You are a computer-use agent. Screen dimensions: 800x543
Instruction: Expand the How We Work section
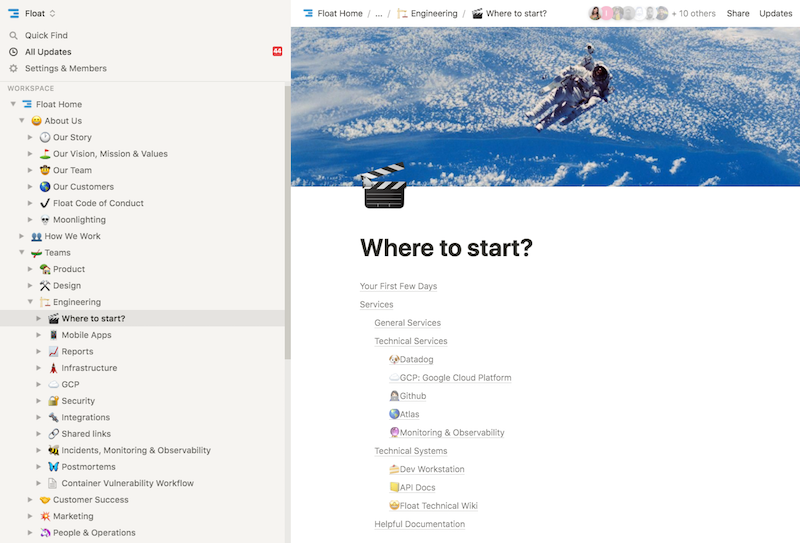click(x=22, y=237)
